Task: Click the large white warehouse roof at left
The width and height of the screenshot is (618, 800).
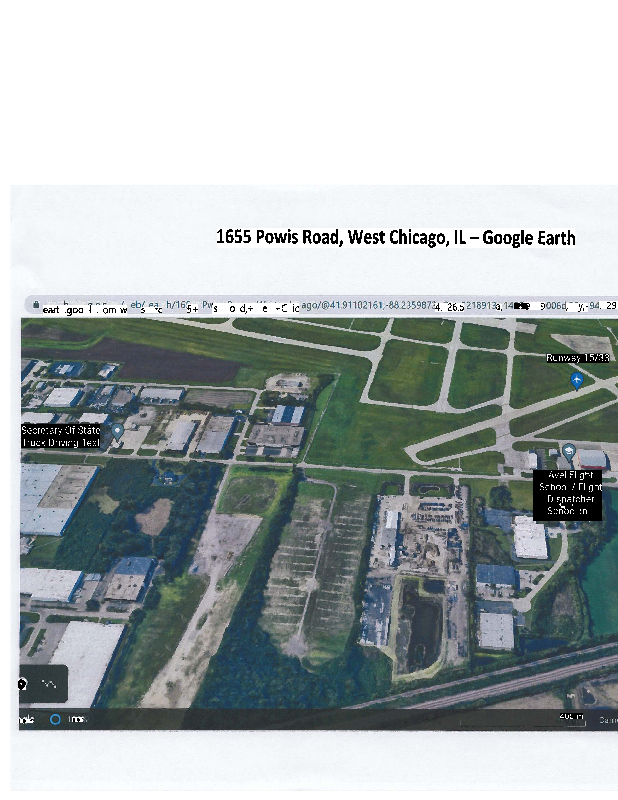Action: (53, 496)
